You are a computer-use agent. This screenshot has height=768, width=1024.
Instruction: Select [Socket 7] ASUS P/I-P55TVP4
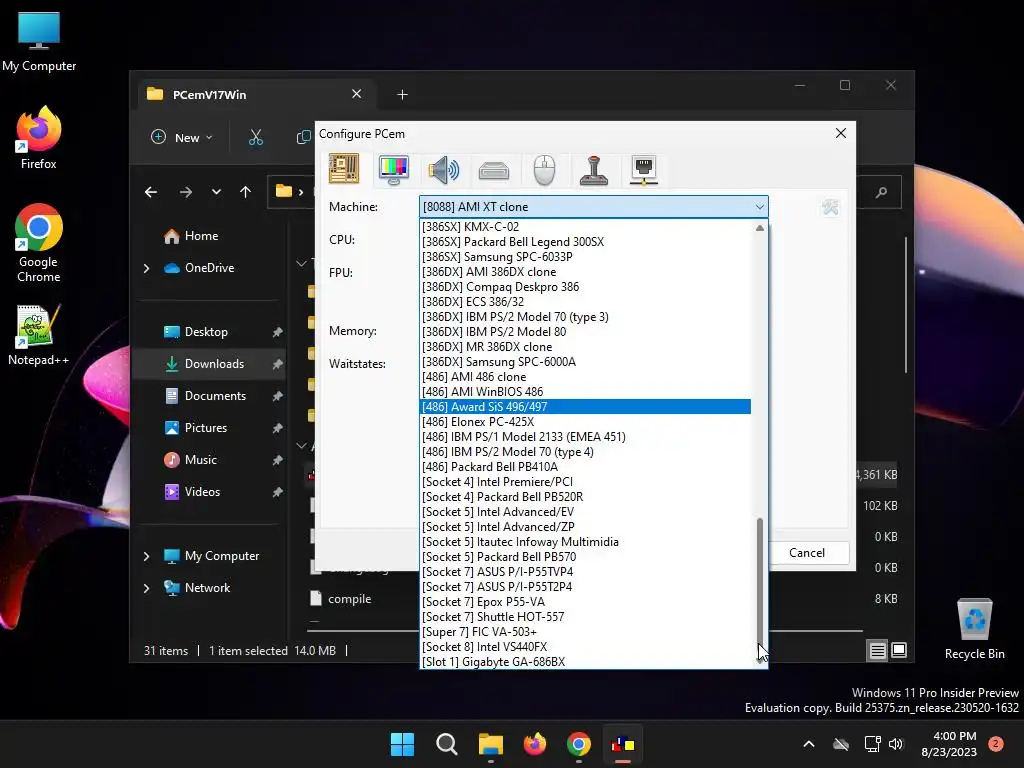(x=585, y=572)
